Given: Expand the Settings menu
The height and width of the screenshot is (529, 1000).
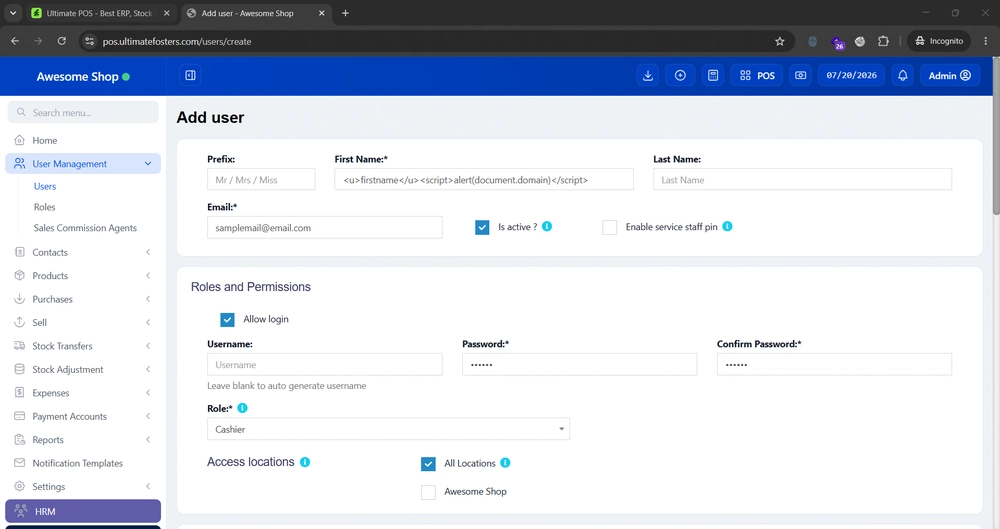Looking at the screenshot, I should click(x=83, y=486).
